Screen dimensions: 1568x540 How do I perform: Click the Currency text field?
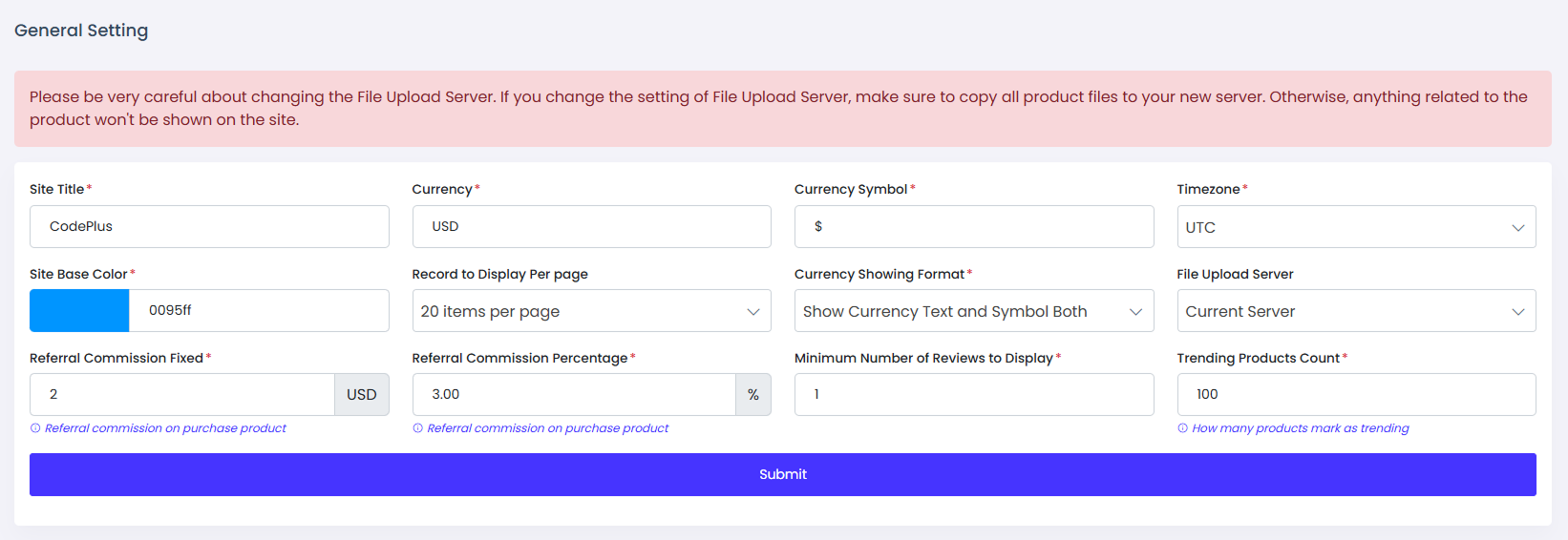click(591, 227)
